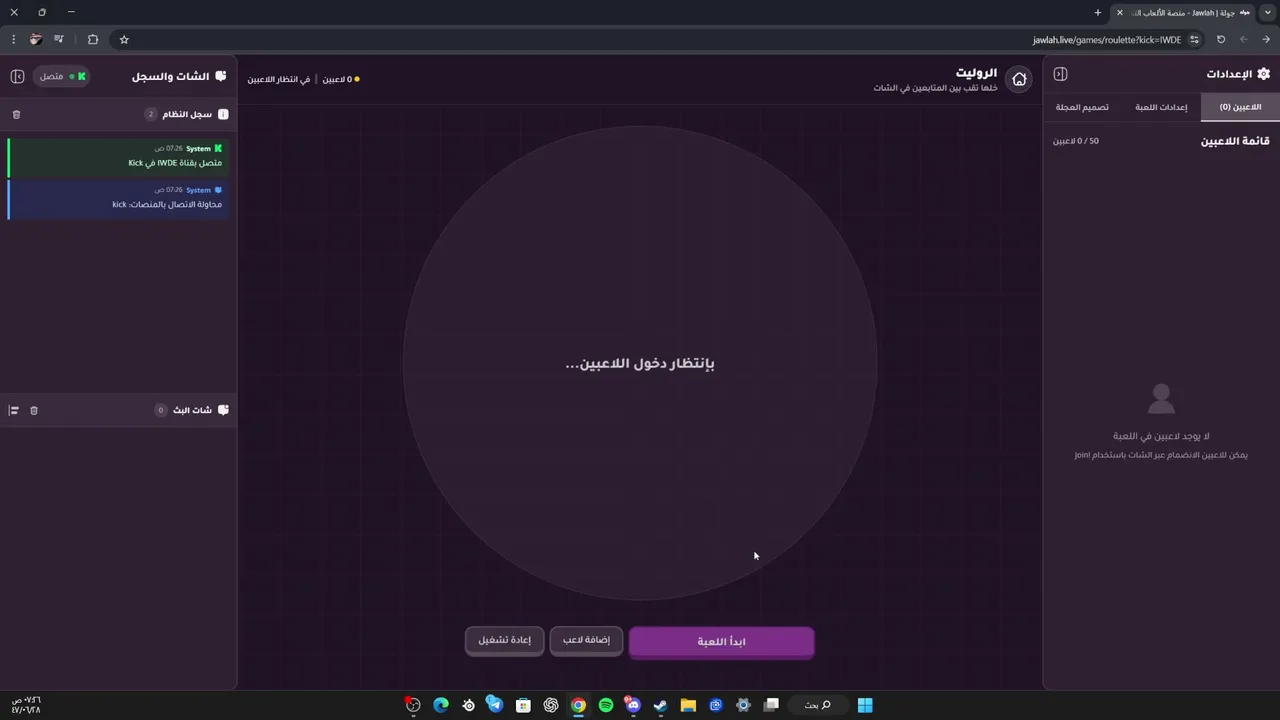Viewport: 1280px width, 720px height.
Task: Open ChatGPT from the taskbar
Action: 551,705
